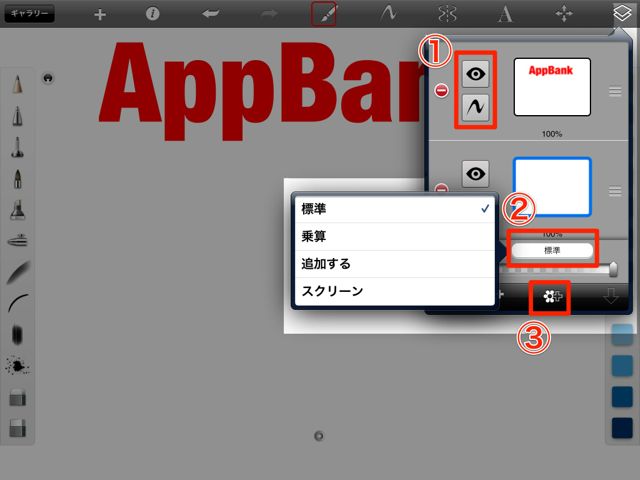Delete the AppBank layer via red minus
The height and width of the screenshot is (480, 640).
click(x=441, y=90)
